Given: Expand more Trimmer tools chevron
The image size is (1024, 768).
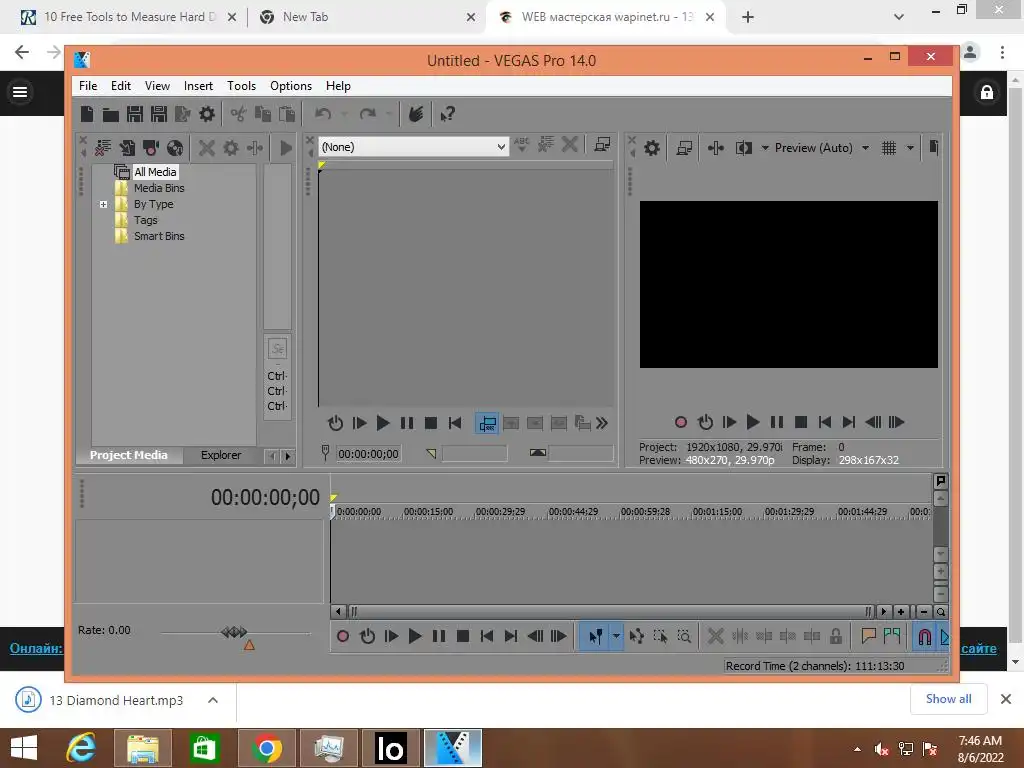Looking at the screenshot, I should [602, 423].
